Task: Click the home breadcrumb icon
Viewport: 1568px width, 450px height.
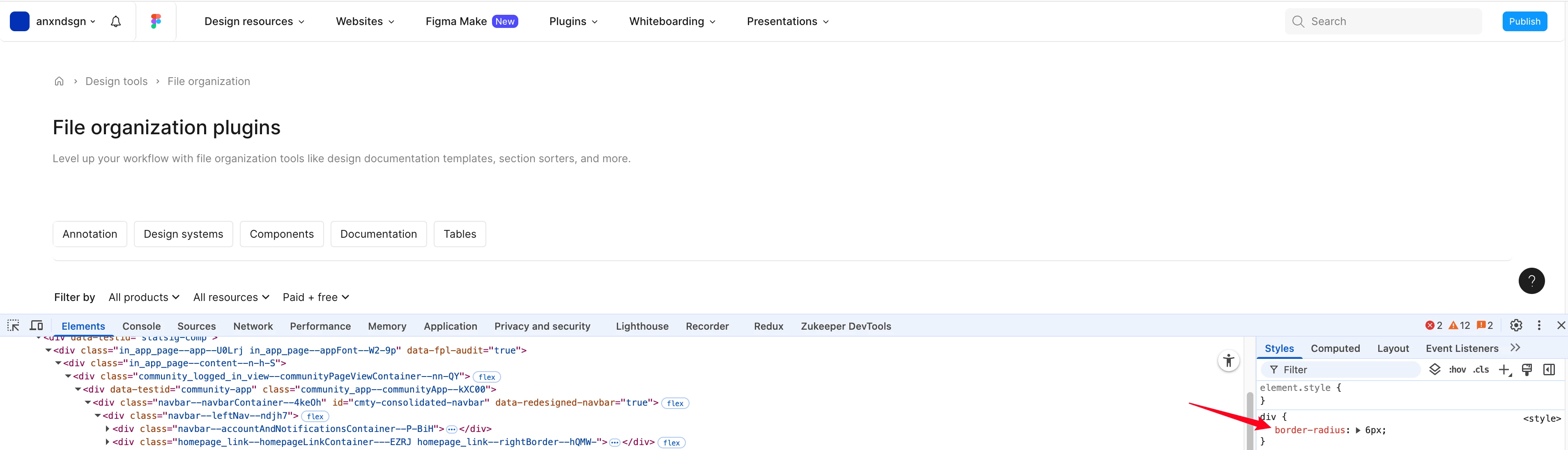Action: pyautogui.click(x=59, y=82)
